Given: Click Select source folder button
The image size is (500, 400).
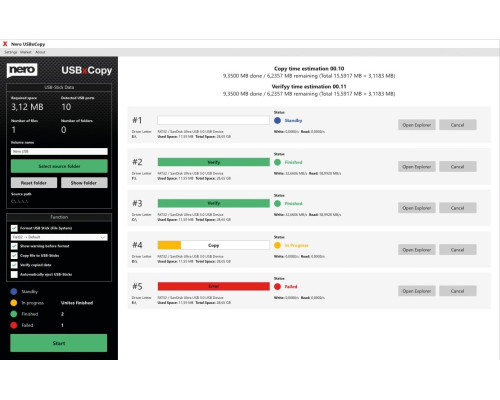Looking at the screenshot, I should [59, 166].
